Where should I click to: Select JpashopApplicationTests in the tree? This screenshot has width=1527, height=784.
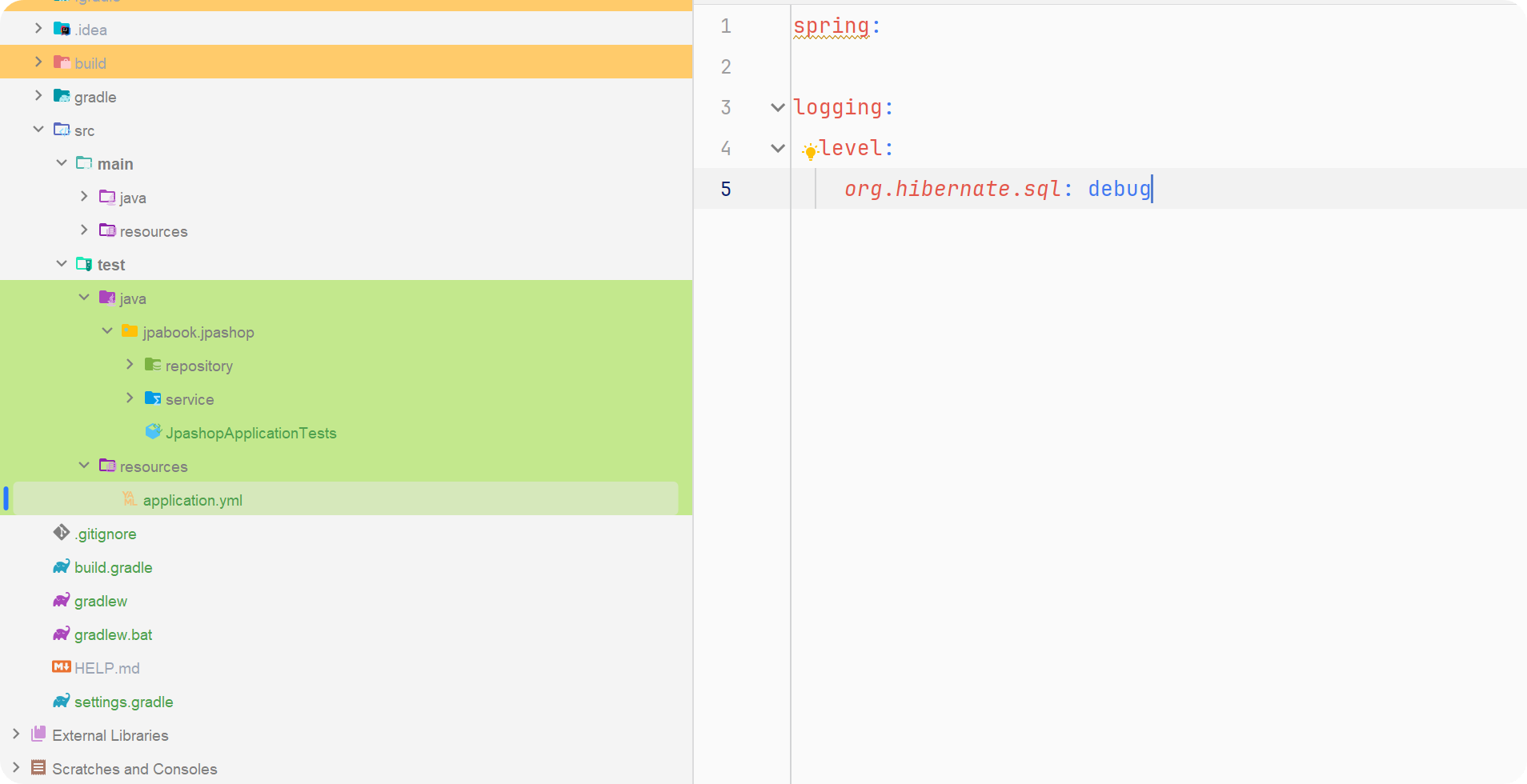coord(251,433)
